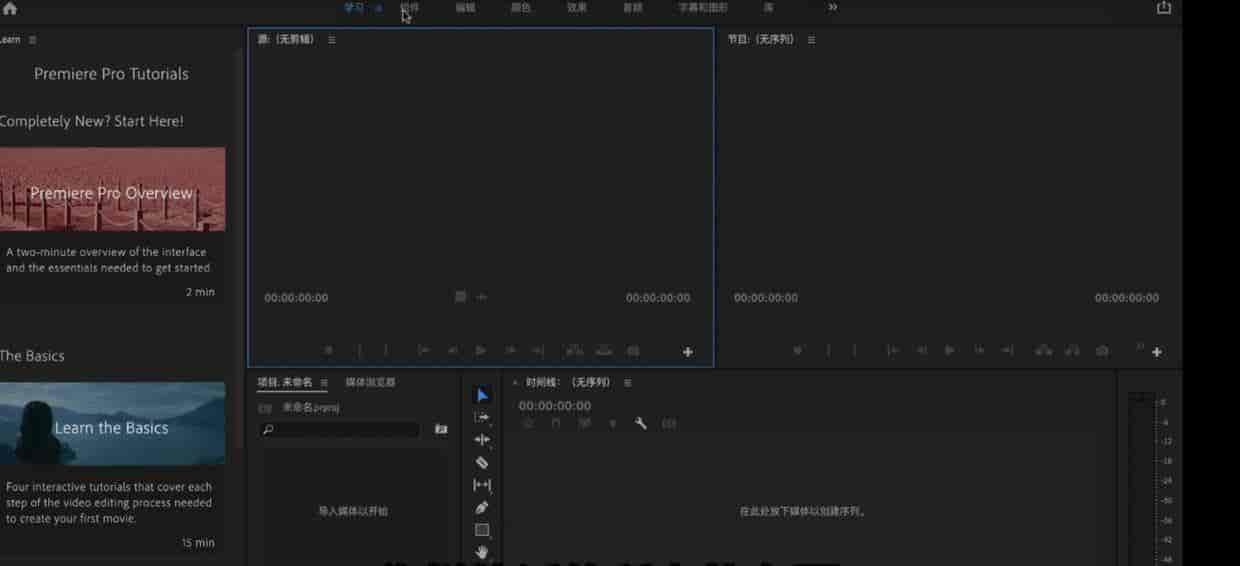
Task: Select the Track Select Forward tool
Action: click(482, 417)
